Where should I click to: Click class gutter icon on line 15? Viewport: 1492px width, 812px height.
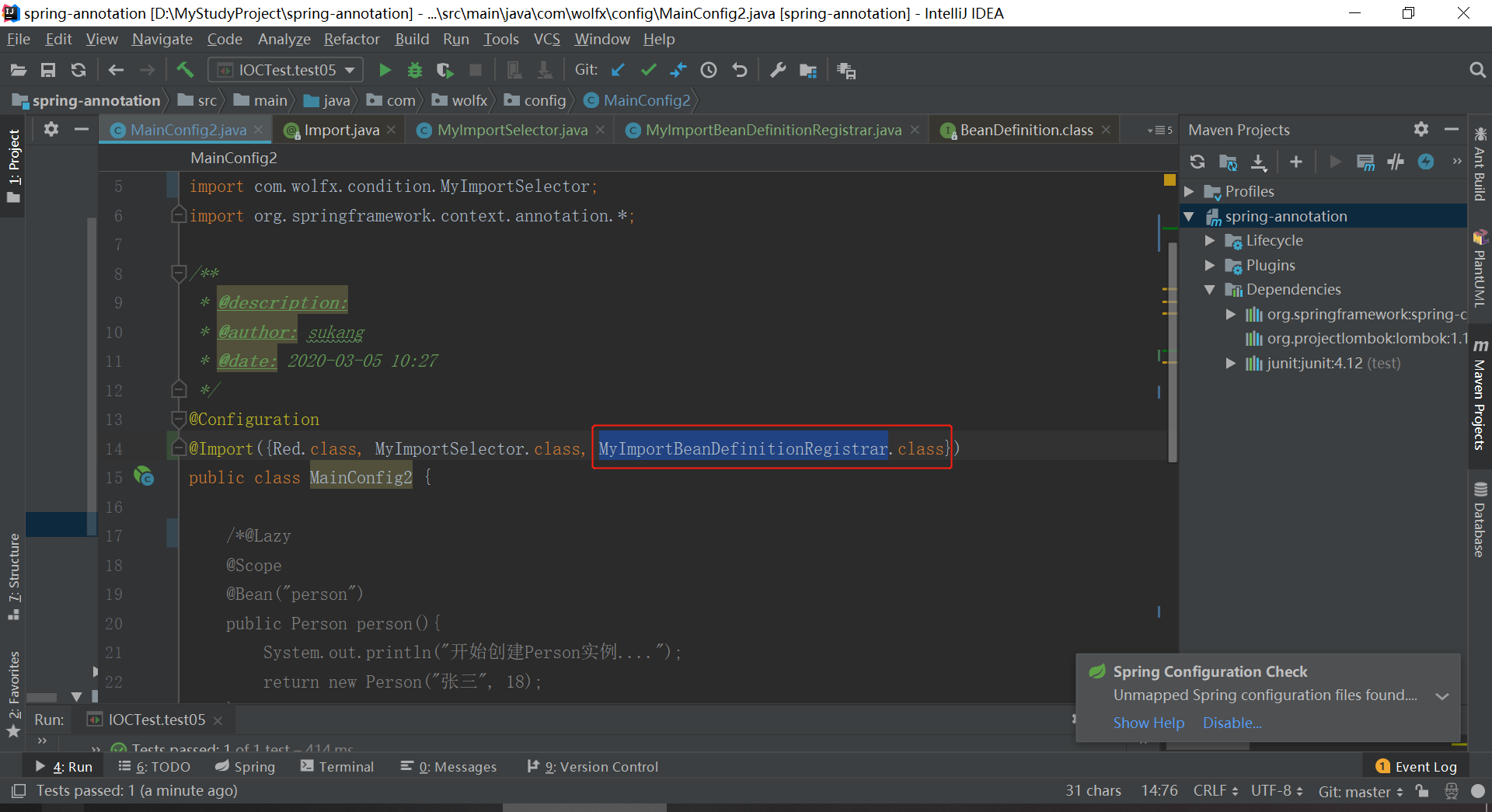coord(144,476)
